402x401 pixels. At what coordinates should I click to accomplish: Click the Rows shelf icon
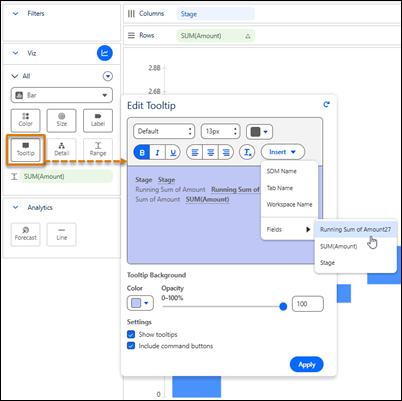pos(131,35)
